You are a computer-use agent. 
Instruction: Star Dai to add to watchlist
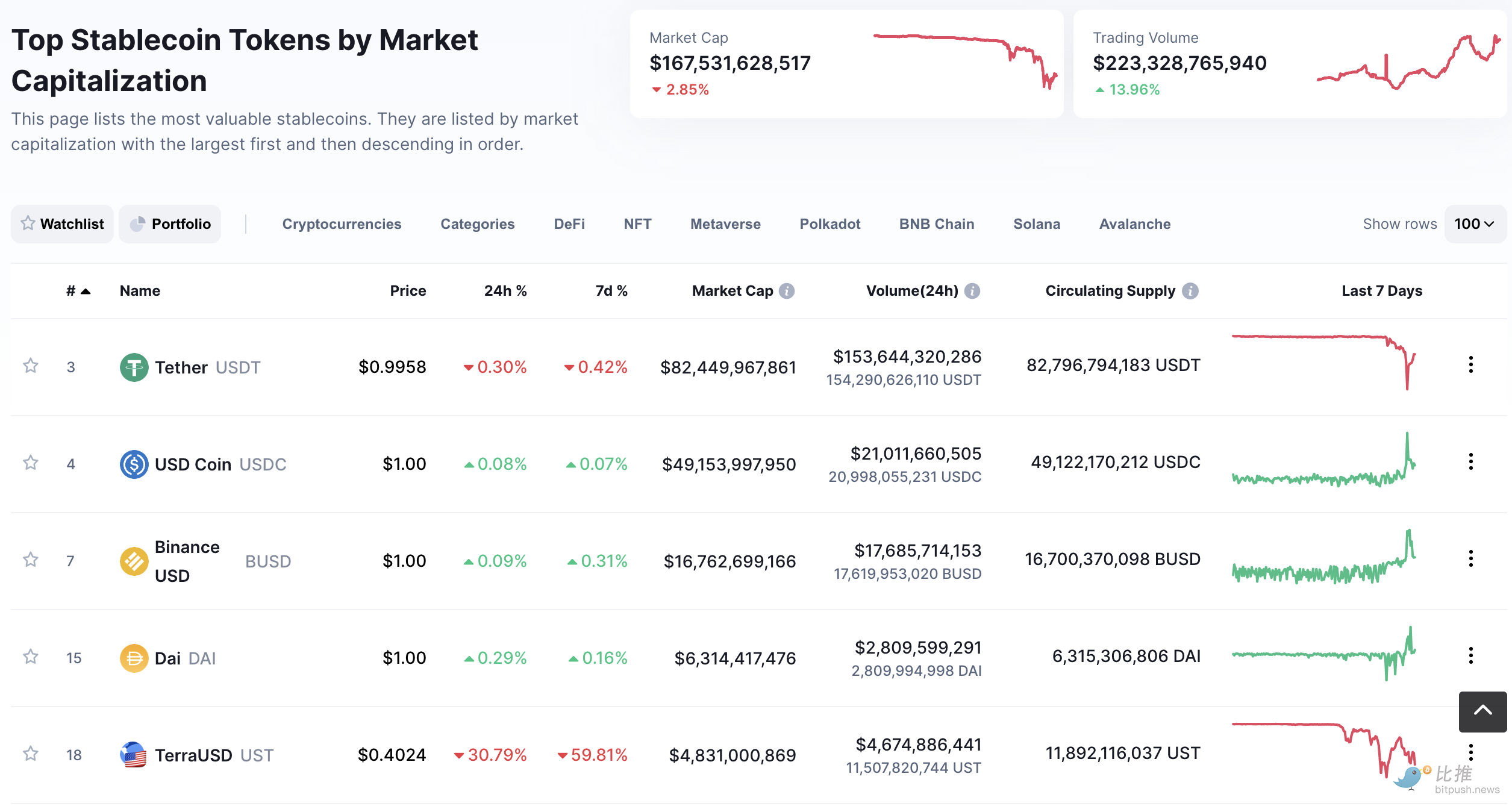(31, 657)
